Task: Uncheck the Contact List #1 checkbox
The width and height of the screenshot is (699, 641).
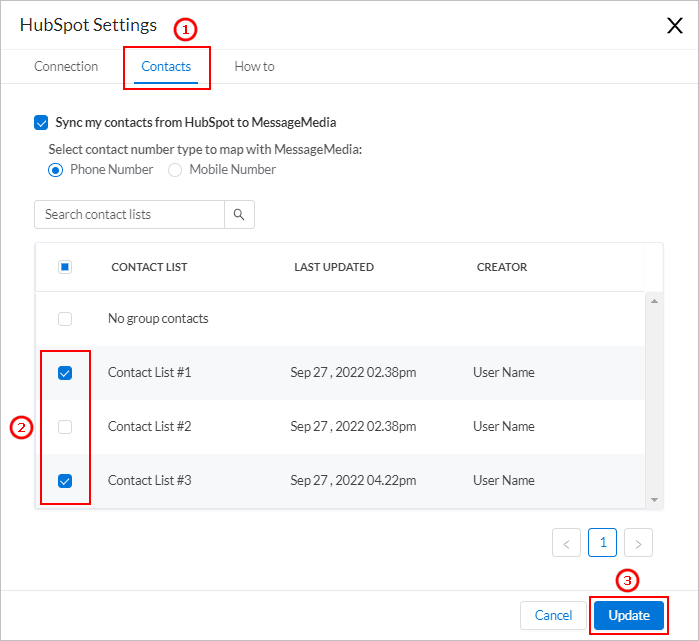Action: pos(65,373)
